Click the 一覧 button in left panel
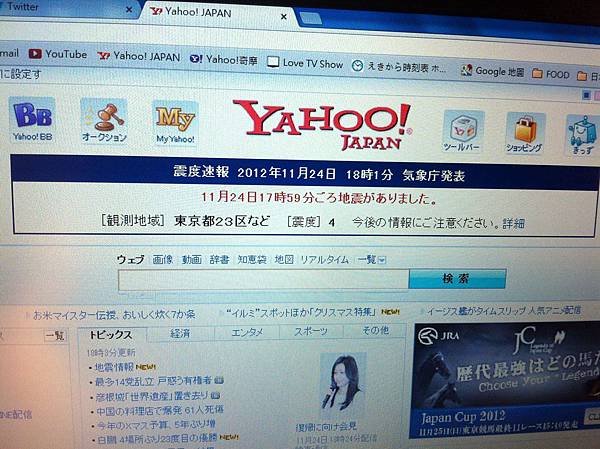The image size is (600, 449). click(x=55, y=336)
